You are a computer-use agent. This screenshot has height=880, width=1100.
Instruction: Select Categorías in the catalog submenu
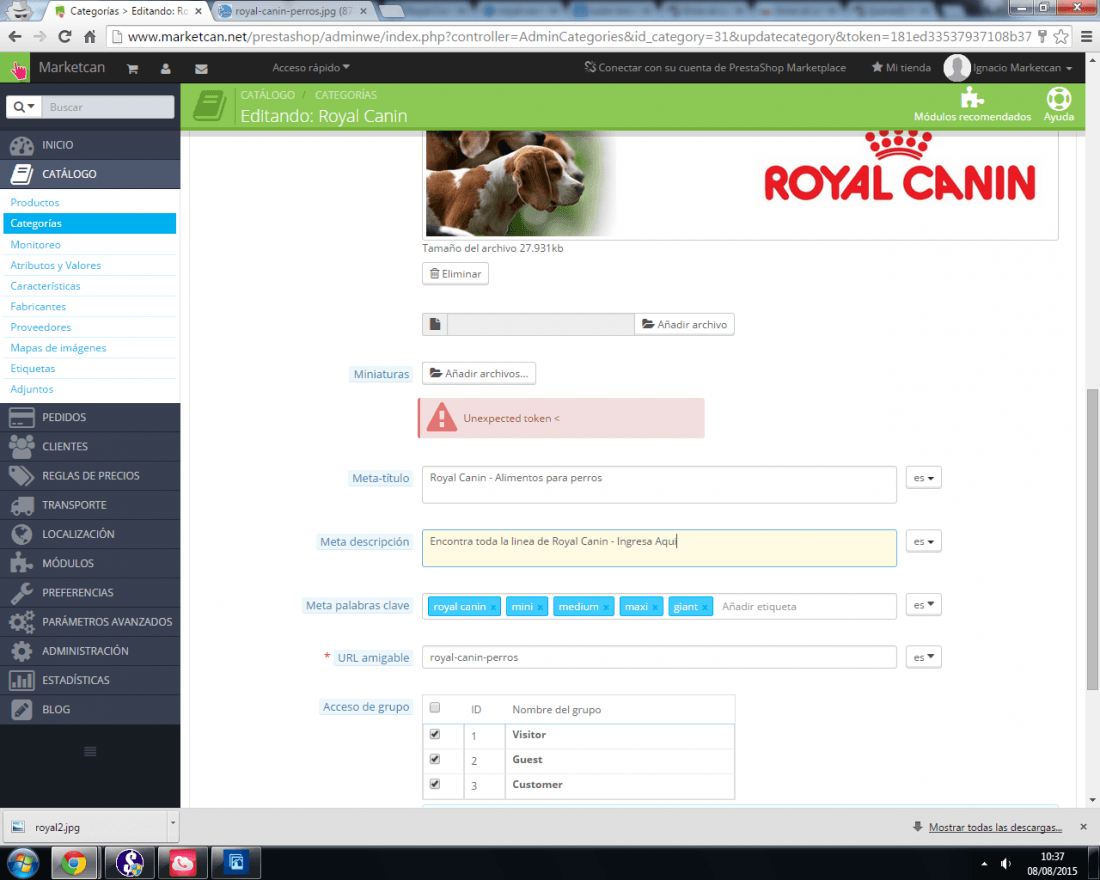[90, 223]
